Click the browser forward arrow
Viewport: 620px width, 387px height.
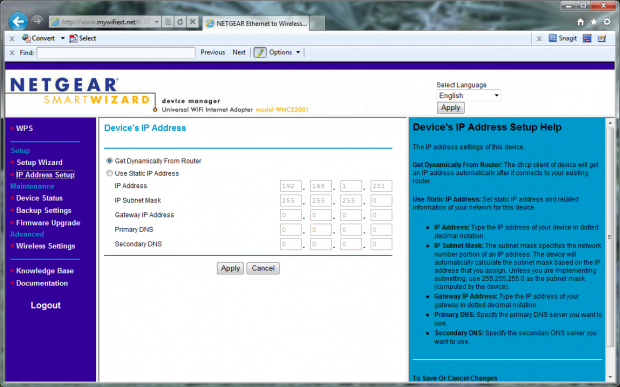(38, 21)
